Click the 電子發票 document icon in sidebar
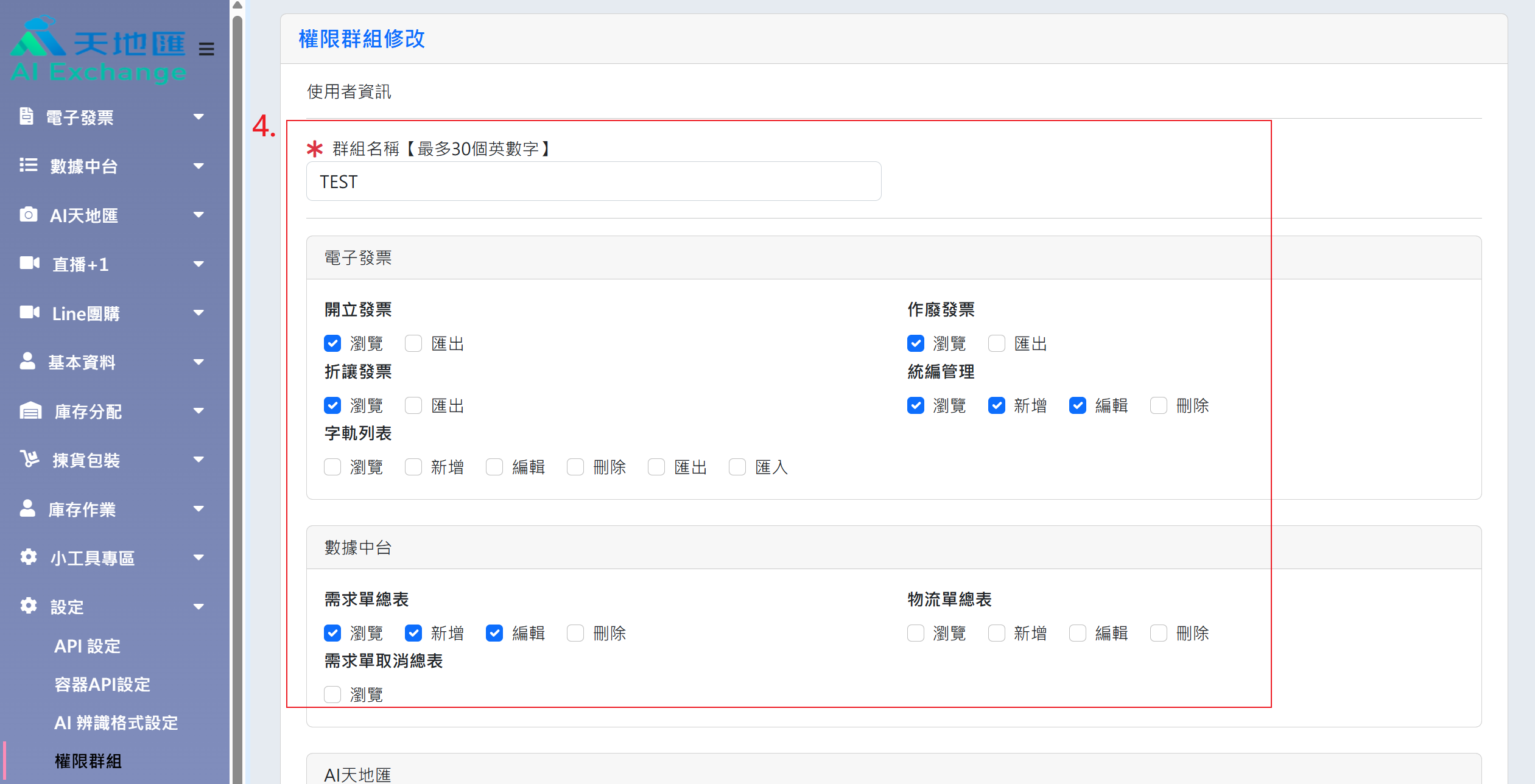Viewport: 1535px width, 784px height. (26, 116)
